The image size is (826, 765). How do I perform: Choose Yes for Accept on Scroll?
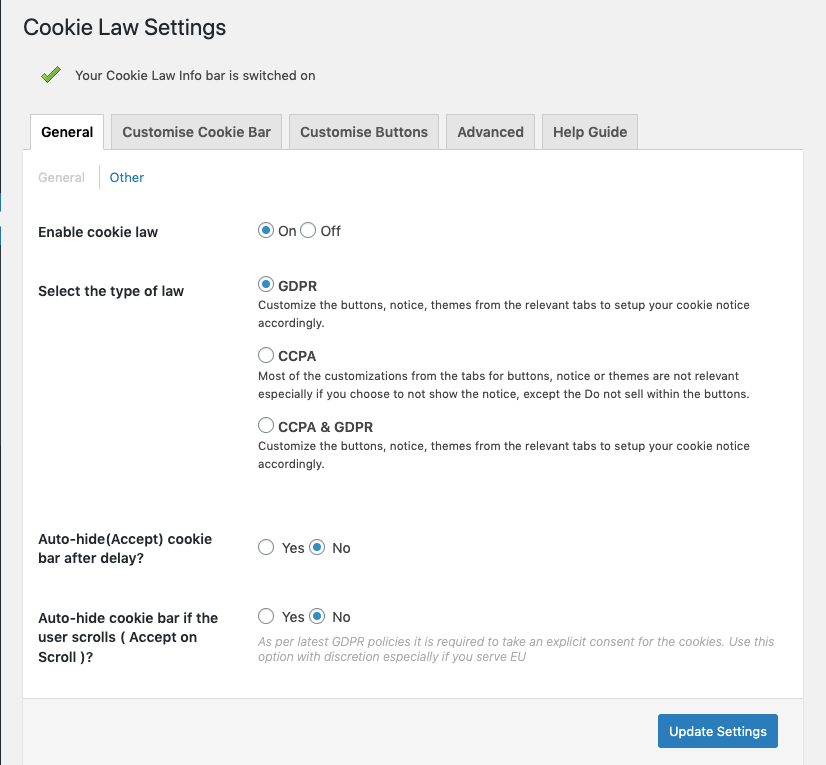266,616
